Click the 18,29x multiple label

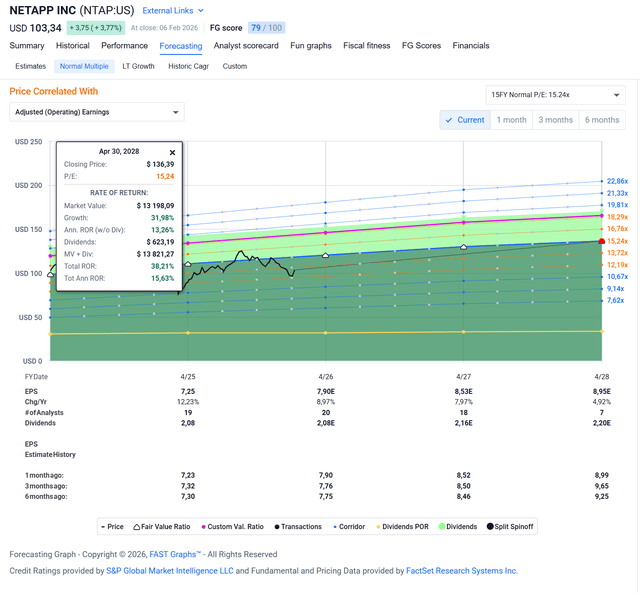(617, 217)
